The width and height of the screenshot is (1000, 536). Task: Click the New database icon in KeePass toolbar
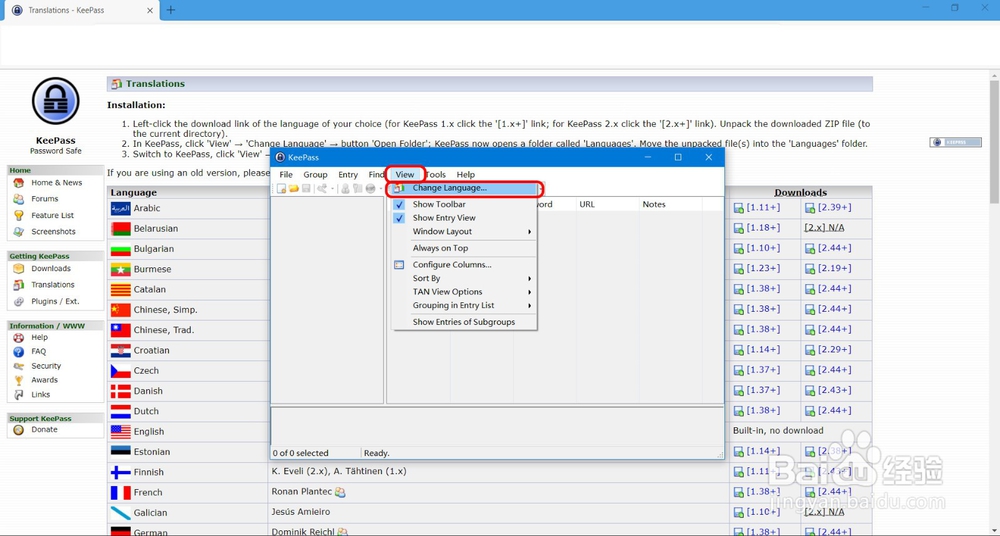(281, 189)
